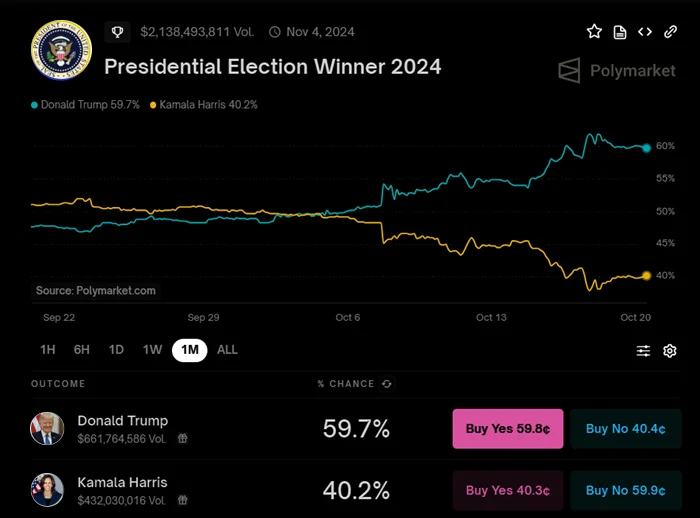Open chart filter sliders icon
This screenshot has height=518, width=700.
point(644,351)
